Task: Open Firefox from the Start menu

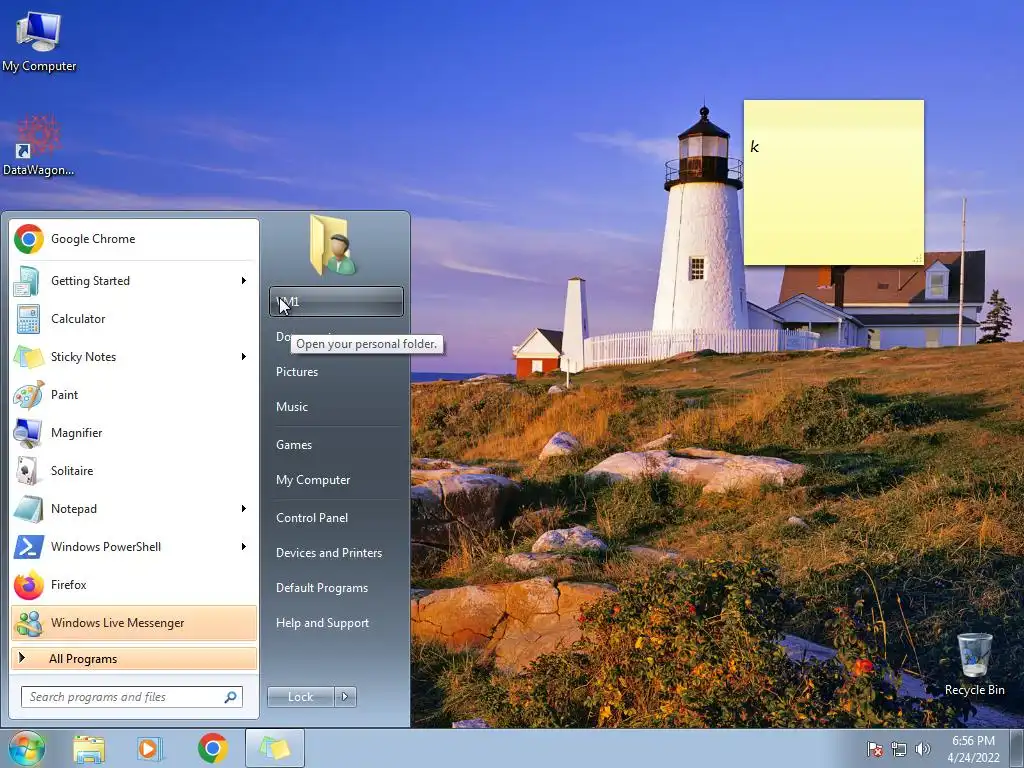Action: click(x=134, y=584)
